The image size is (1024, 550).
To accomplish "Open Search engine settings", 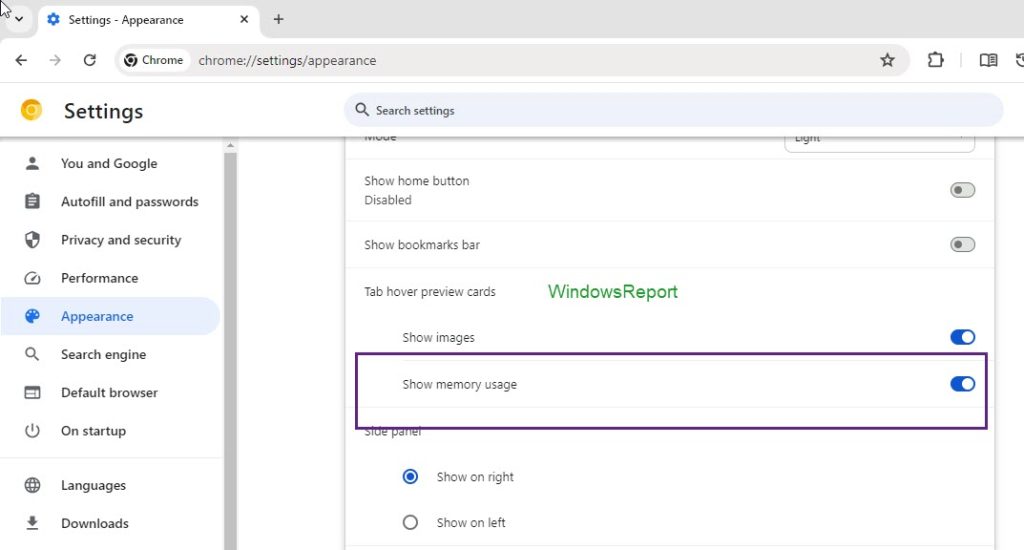I will (110, 354).
